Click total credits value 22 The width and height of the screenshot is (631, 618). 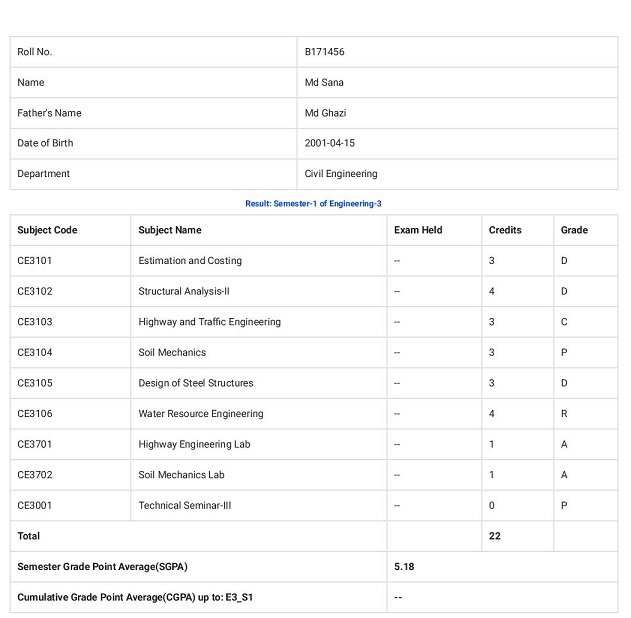[x=495, y=536]
